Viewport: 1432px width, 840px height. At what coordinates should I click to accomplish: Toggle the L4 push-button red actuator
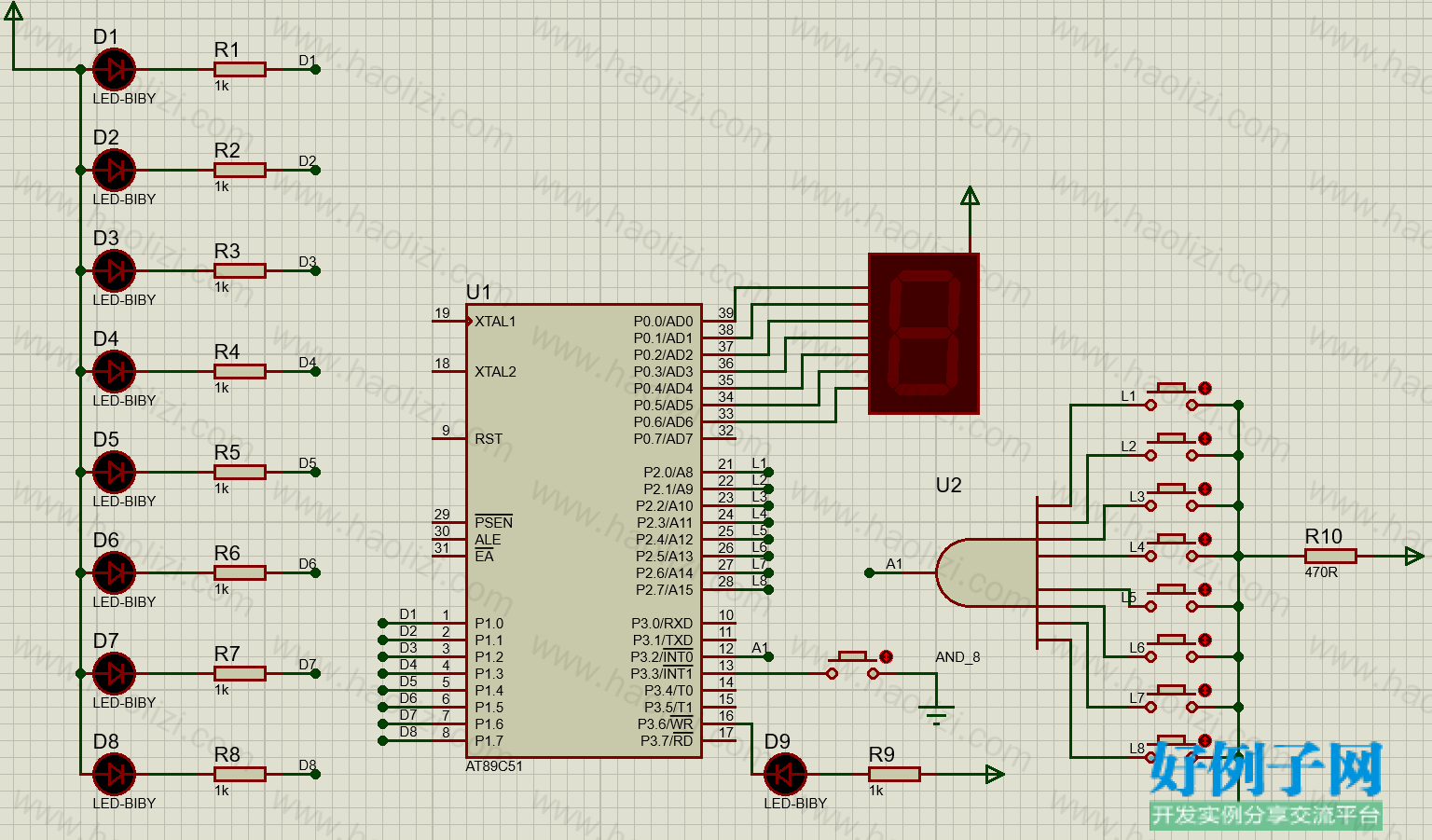click(1205, 539)
